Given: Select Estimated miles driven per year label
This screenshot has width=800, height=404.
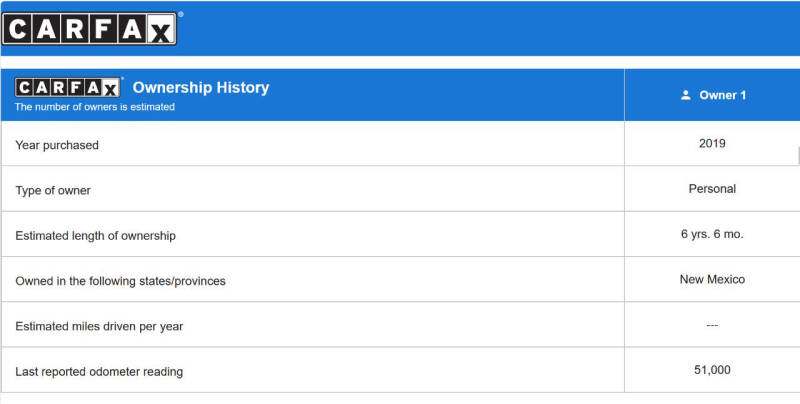Looking at the screenshot, I should coord(99,326).
